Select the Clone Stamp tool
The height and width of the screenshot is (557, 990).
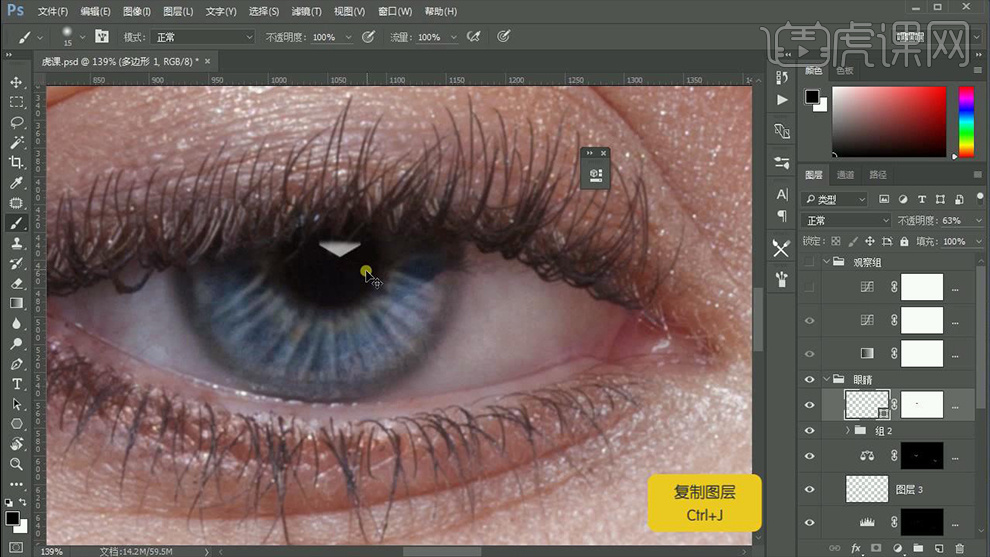coord(16,243)
